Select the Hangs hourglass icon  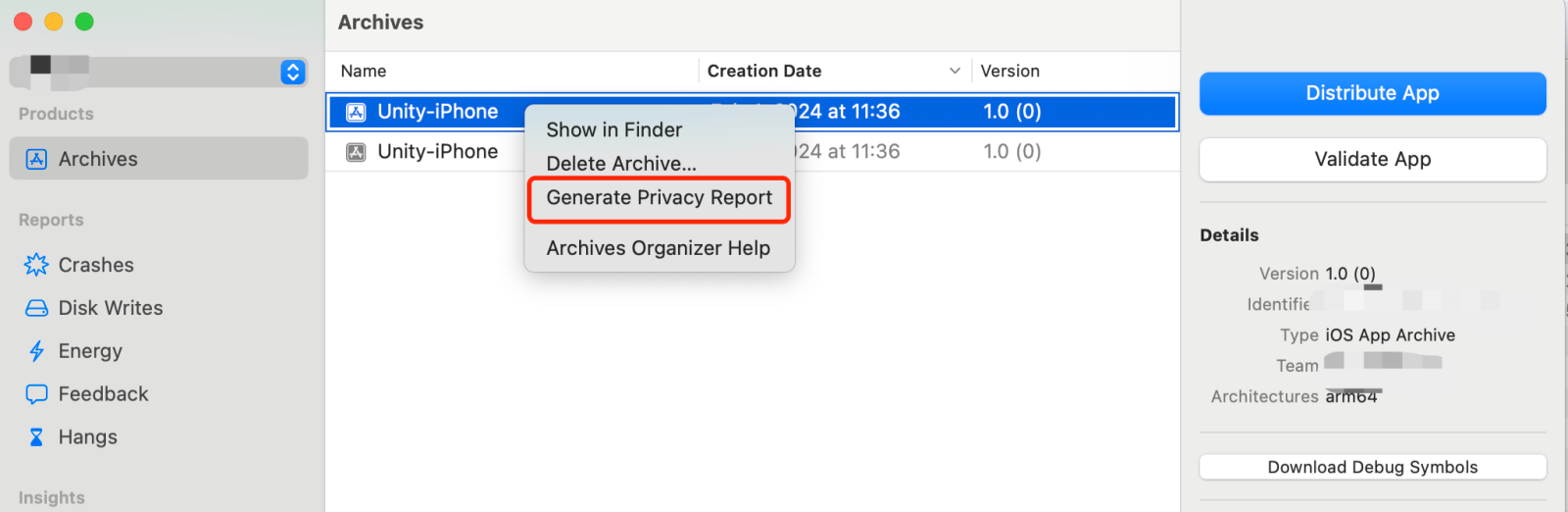pos(36,437)
